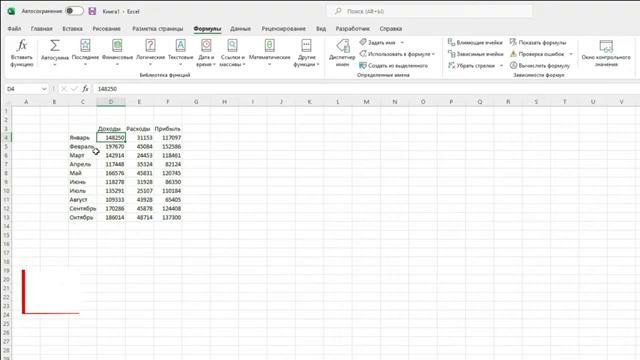This screenshot has height=360, width=640.
Task: Switch to the Draw (Рисование) tab
Action: click(107, 29)
